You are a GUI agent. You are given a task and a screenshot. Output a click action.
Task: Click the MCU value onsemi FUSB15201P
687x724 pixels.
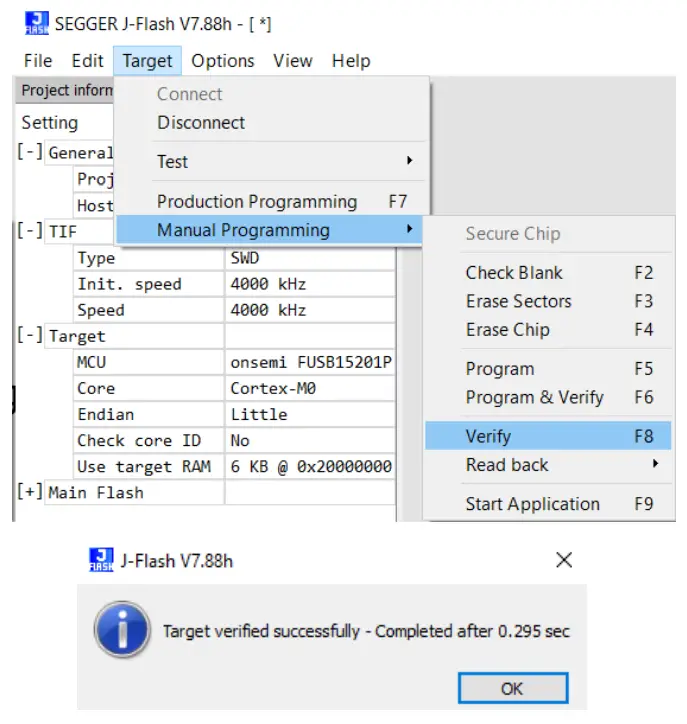[310, 362]
